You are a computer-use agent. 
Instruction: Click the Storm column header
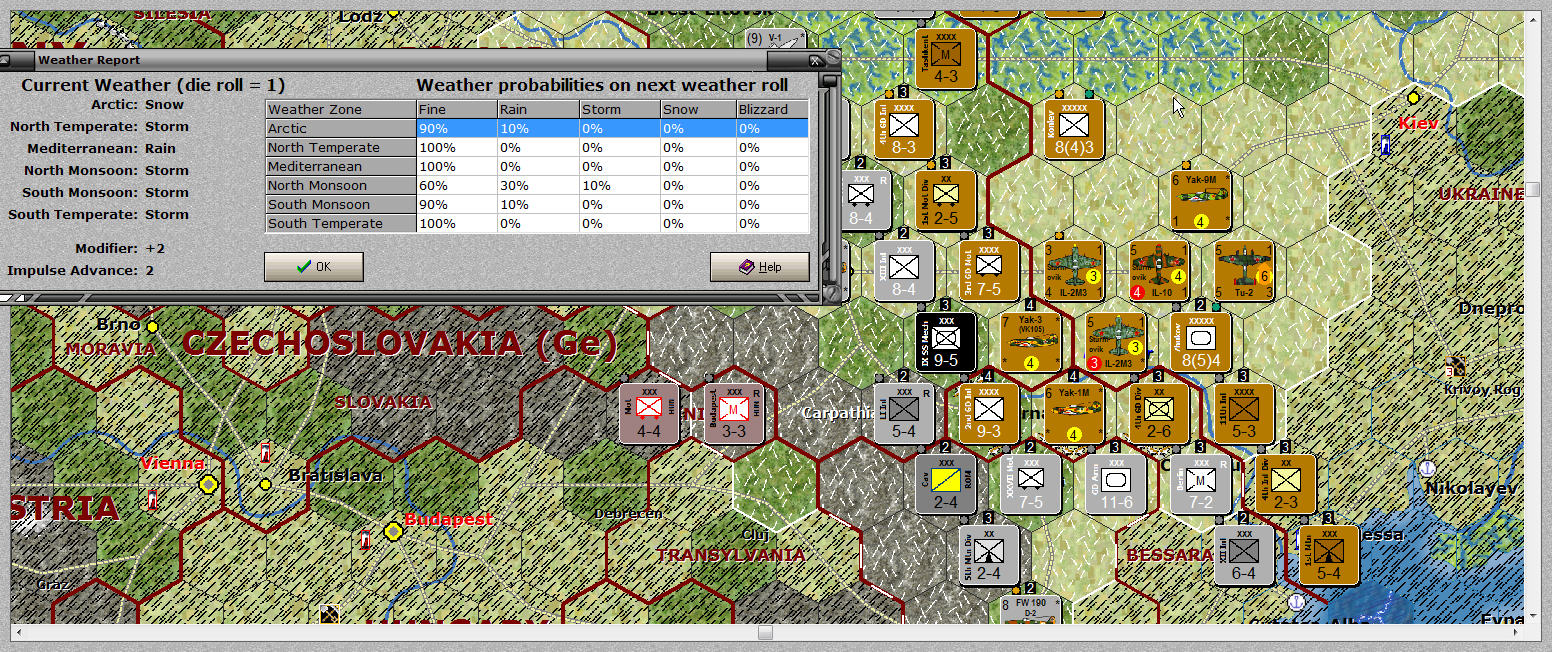click(x=618, y=109)
